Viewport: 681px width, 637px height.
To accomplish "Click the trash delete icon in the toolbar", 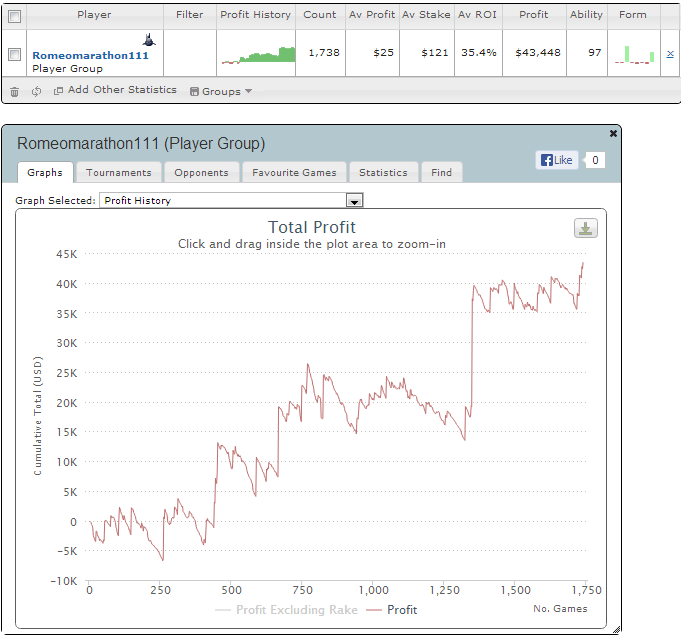I will coord(14,92).
